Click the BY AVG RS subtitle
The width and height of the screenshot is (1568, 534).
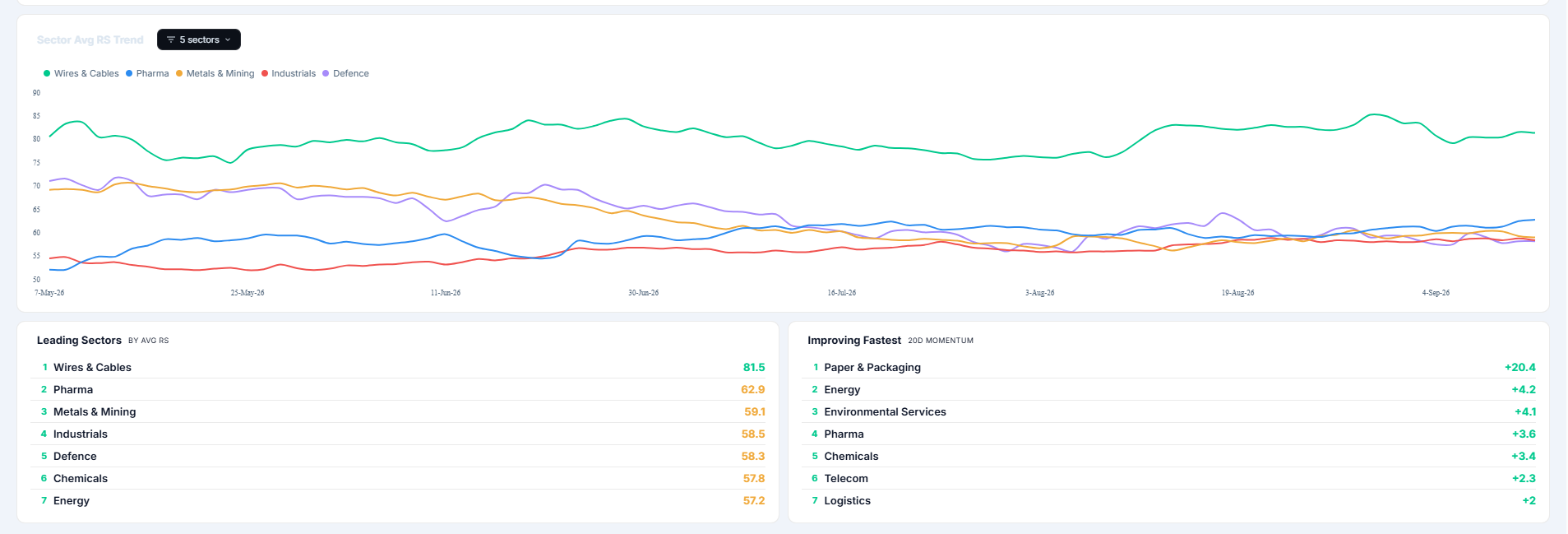(x=149, y=341)
